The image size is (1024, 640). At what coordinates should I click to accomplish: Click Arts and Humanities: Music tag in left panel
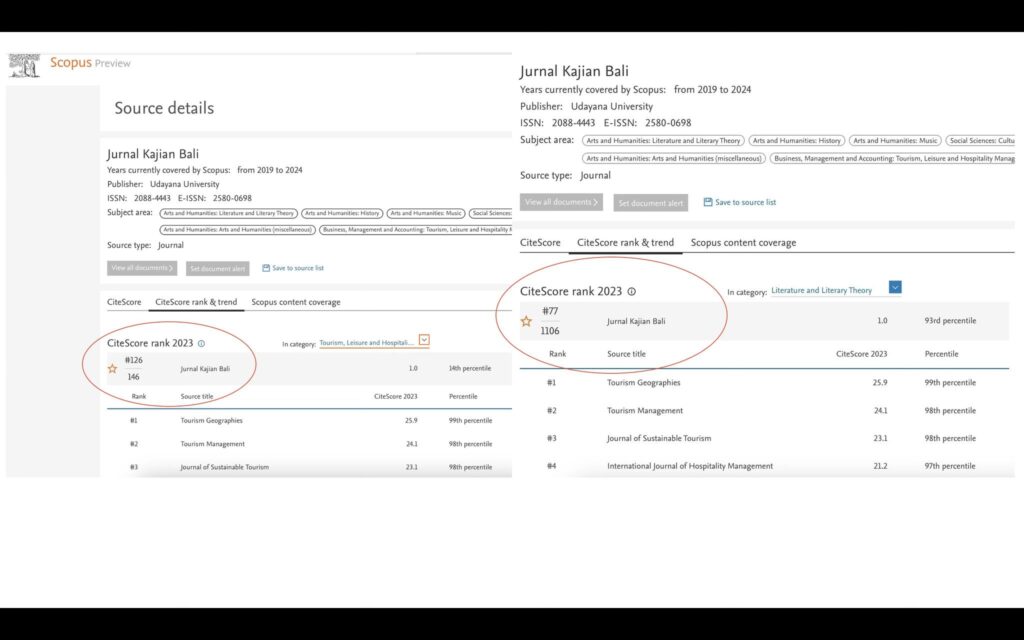(x=426, y=214)
